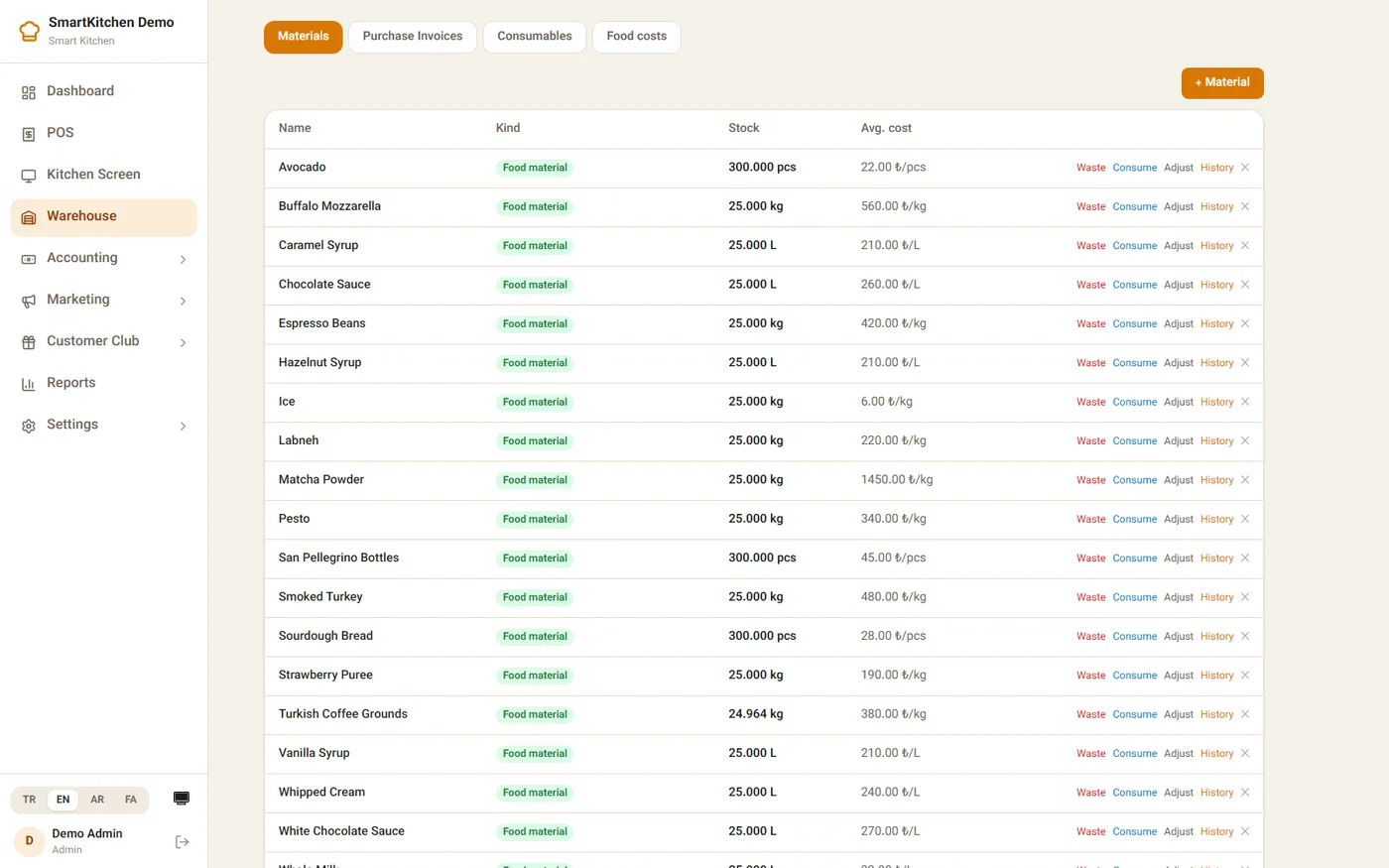Click Adjust for San Pellegrino Bottles
Viewport: 1389px width, 868px height.
click(x=1179, y=558)
